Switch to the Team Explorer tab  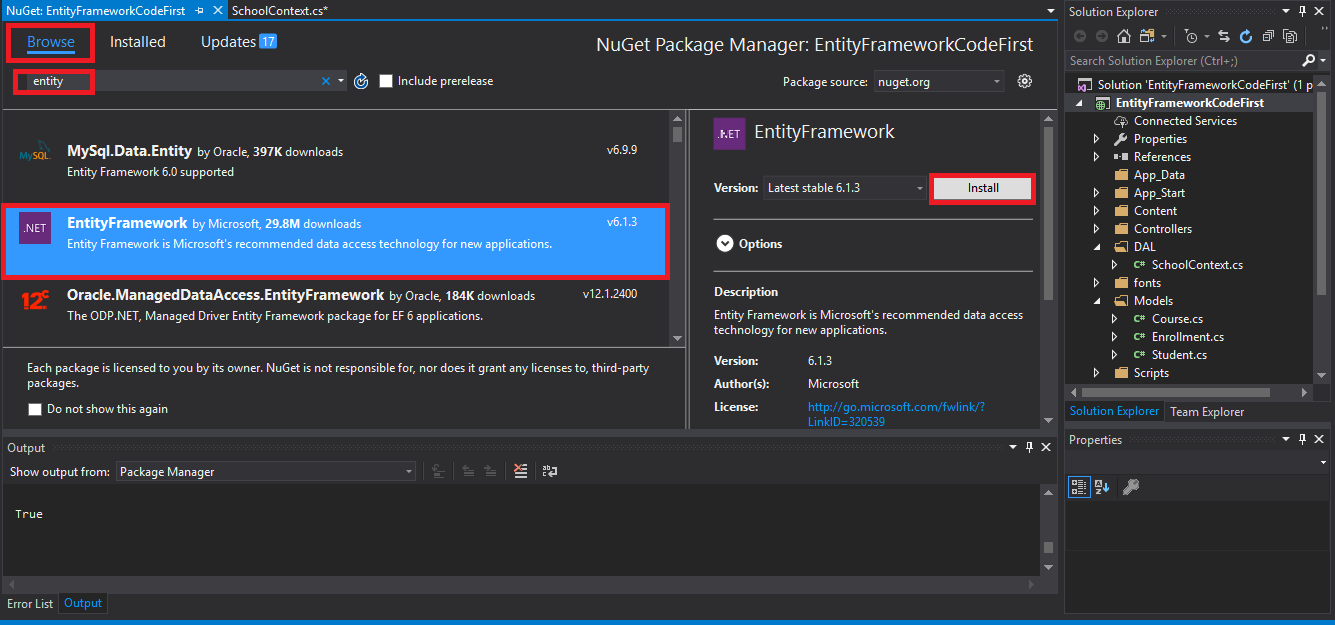coord(1207,412)
